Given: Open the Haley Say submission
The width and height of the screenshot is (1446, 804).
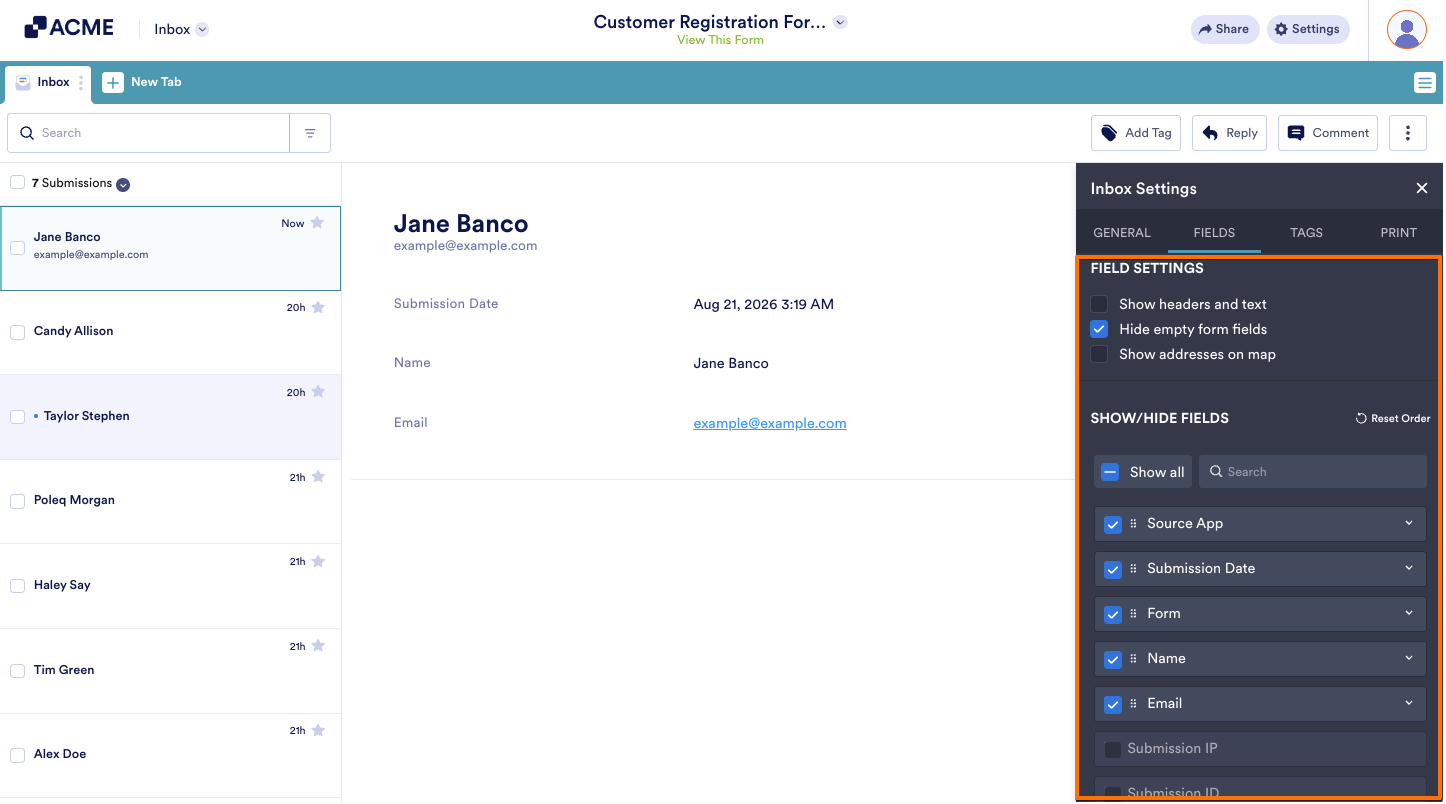Looking at the screenshot, I should pyautogui.click(x=170, y=586).
